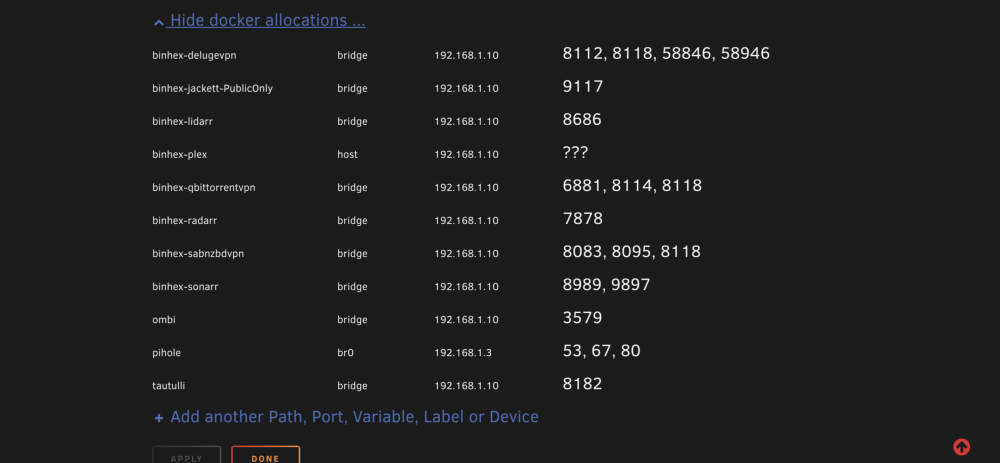Select the binhex-qbittorrentvpn container name

tap(204, 187)
